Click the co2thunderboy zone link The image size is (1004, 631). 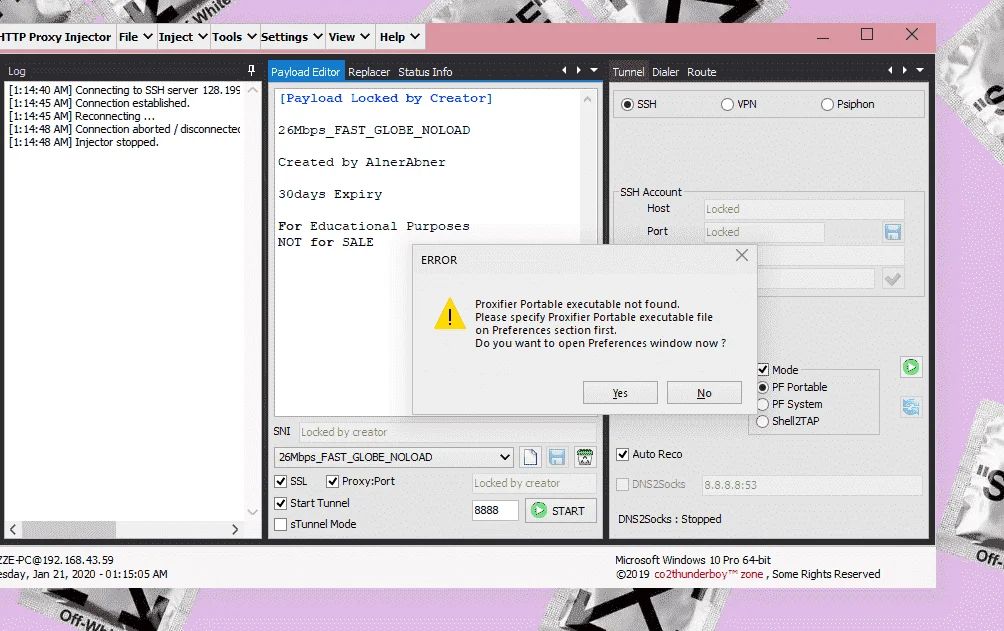(x=708, y=574)
